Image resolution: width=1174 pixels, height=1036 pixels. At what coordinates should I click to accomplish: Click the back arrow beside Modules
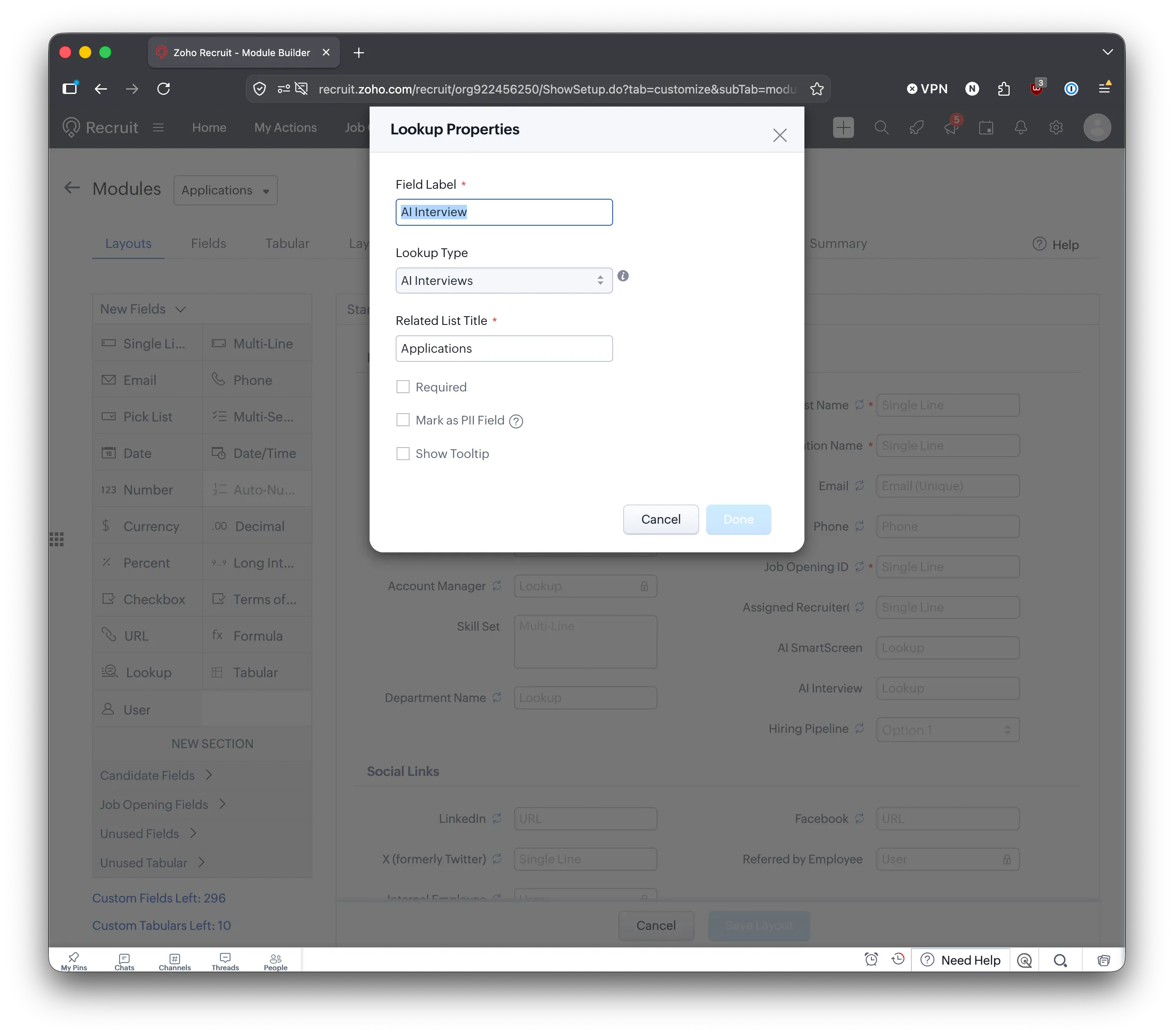(72, 188)
